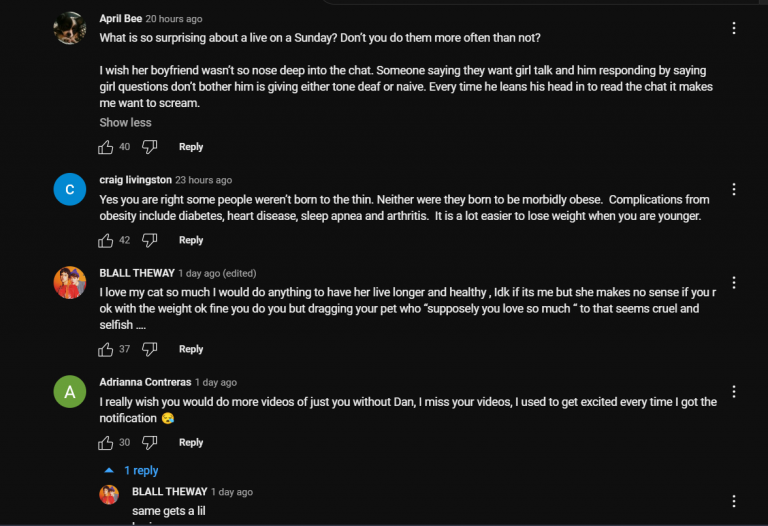Collapse the 1 reply thread
This screenshot has width=768, height=526.
(x=131, y=471)
